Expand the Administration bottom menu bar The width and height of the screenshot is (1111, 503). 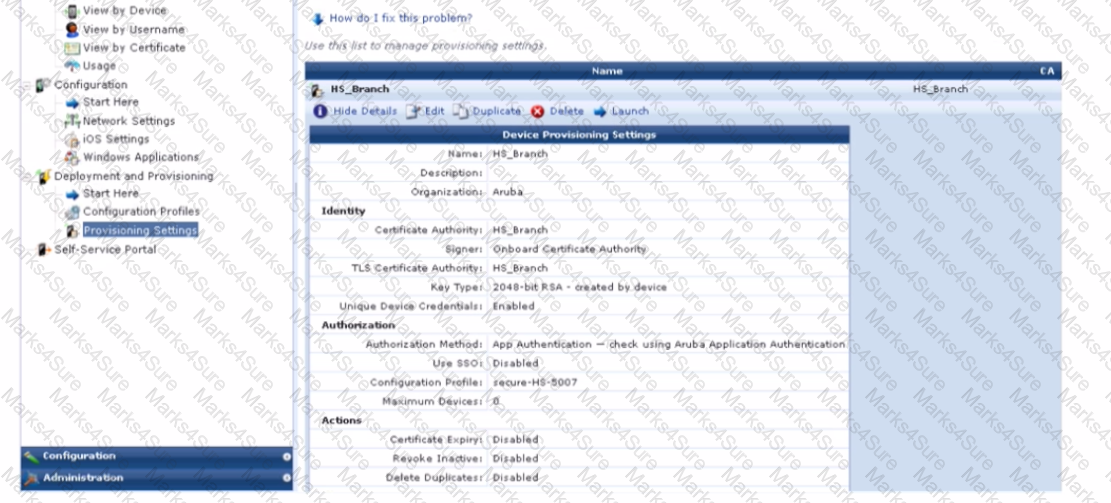click(x=286, y=478)
